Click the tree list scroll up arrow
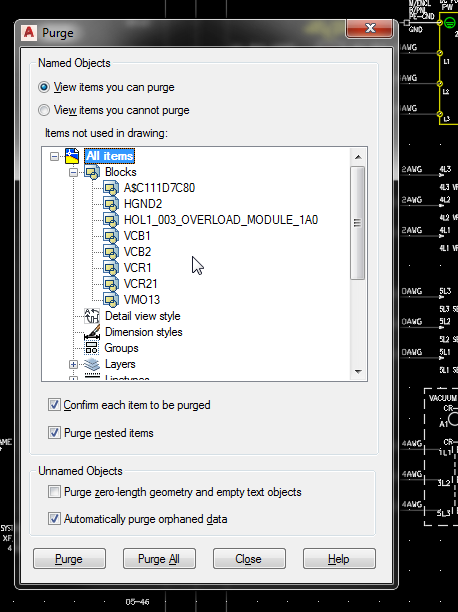This screenshot has height=612, width=458. pyautogui.click(x=358, y=157)
